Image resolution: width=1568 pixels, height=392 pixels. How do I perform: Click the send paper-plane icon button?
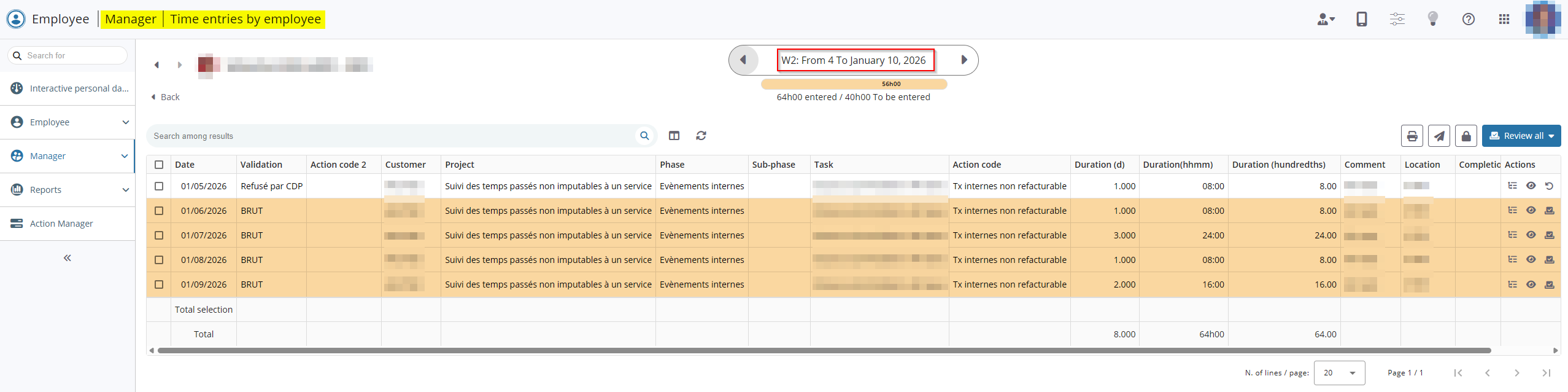tap(1439, 136)
